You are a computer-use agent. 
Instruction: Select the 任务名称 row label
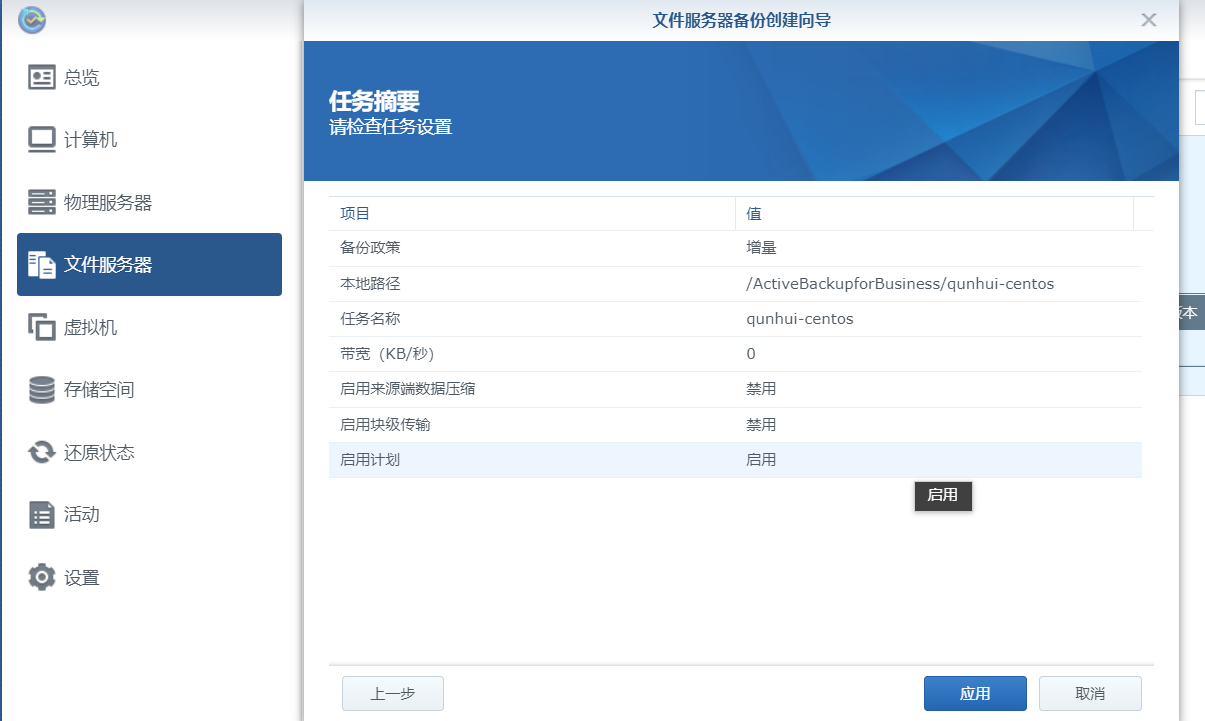pos(370,319)
